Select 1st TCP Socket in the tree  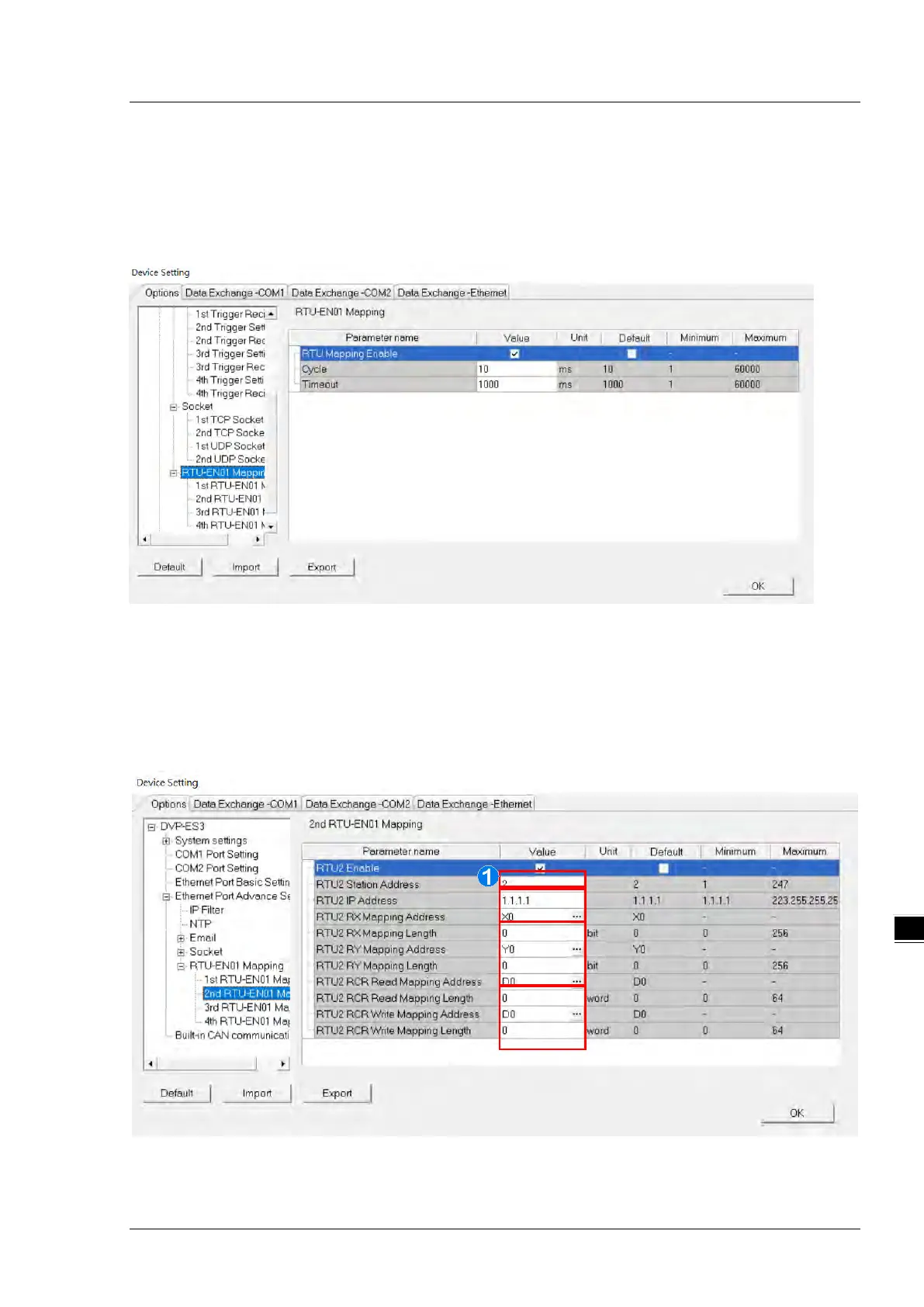pos(229,420)
